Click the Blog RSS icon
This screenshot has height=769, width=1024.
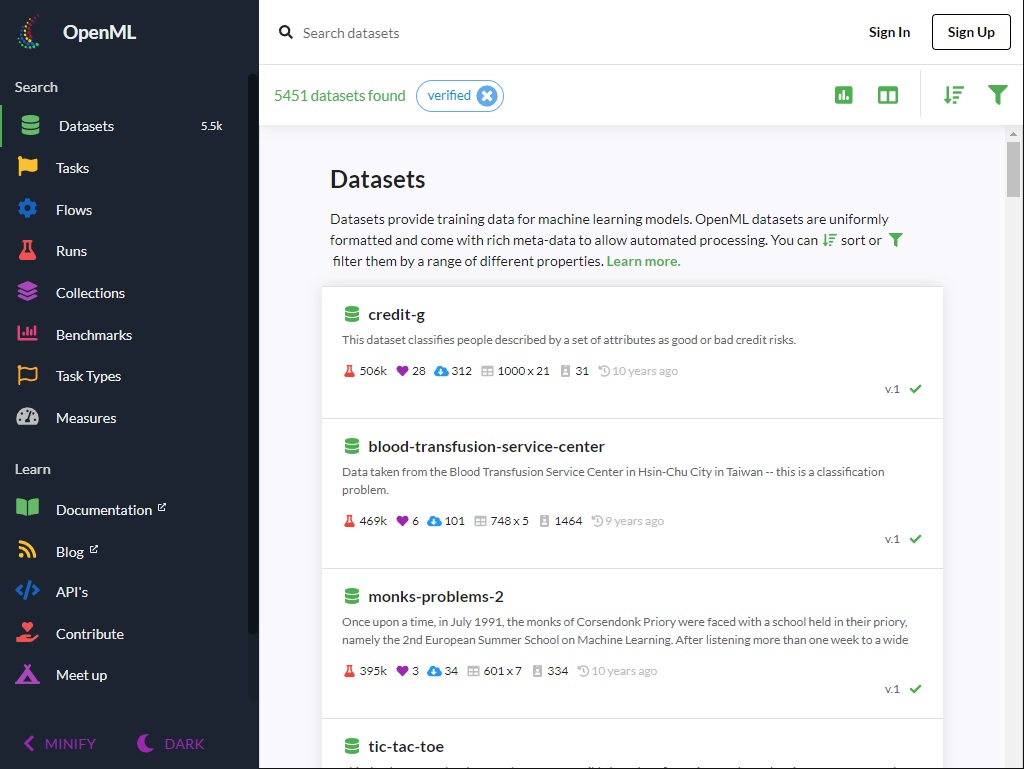pos(27,550)
